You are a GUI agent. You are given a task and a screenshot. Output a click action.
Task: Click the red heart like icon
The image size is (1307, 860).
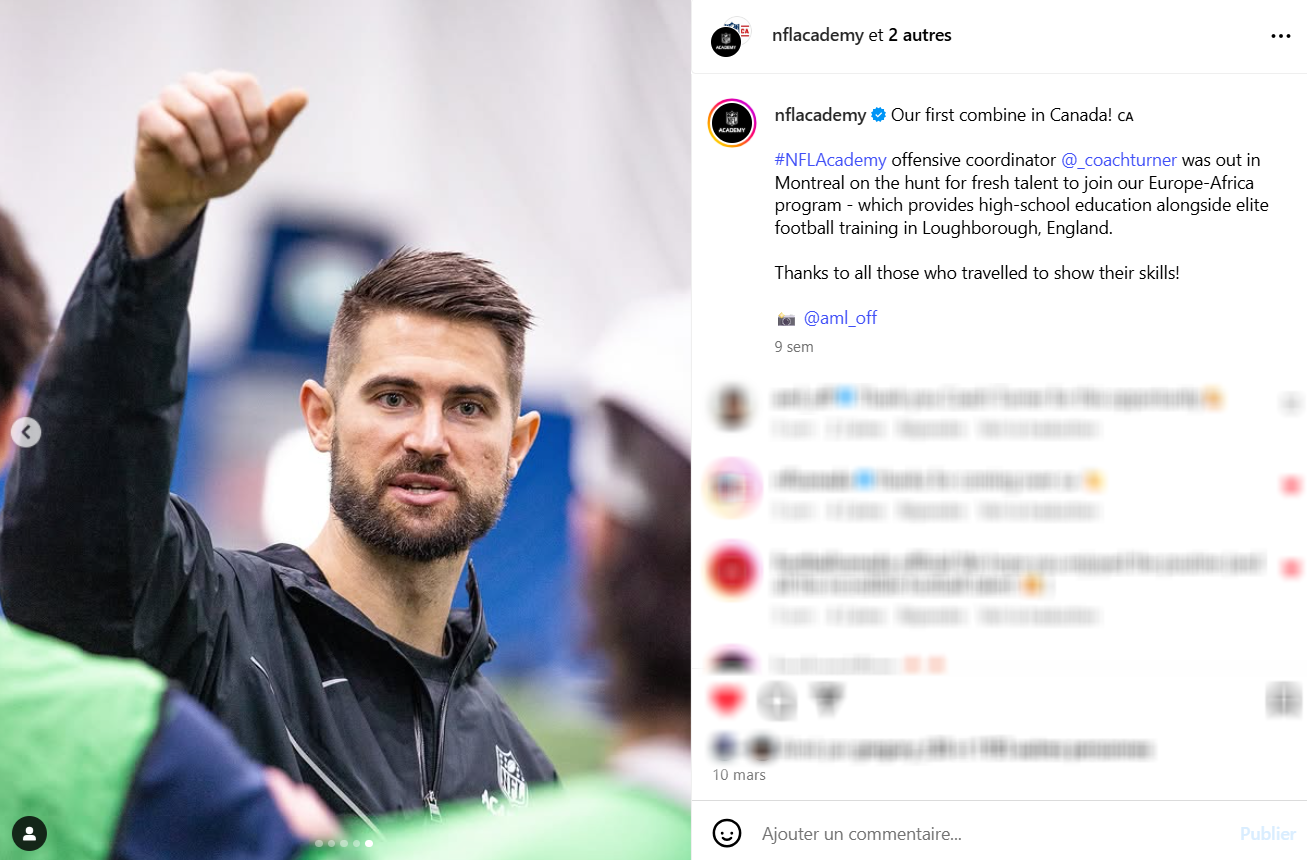pyautogui.click(x=727, y=699)
